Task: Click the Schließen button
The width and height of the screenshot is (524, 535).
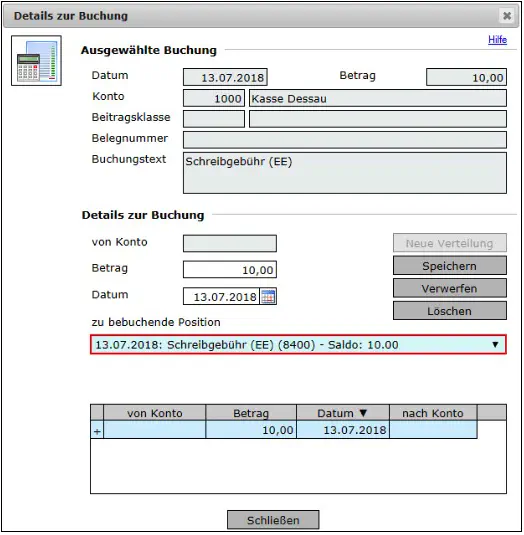Action: click(x=273, y=520)
